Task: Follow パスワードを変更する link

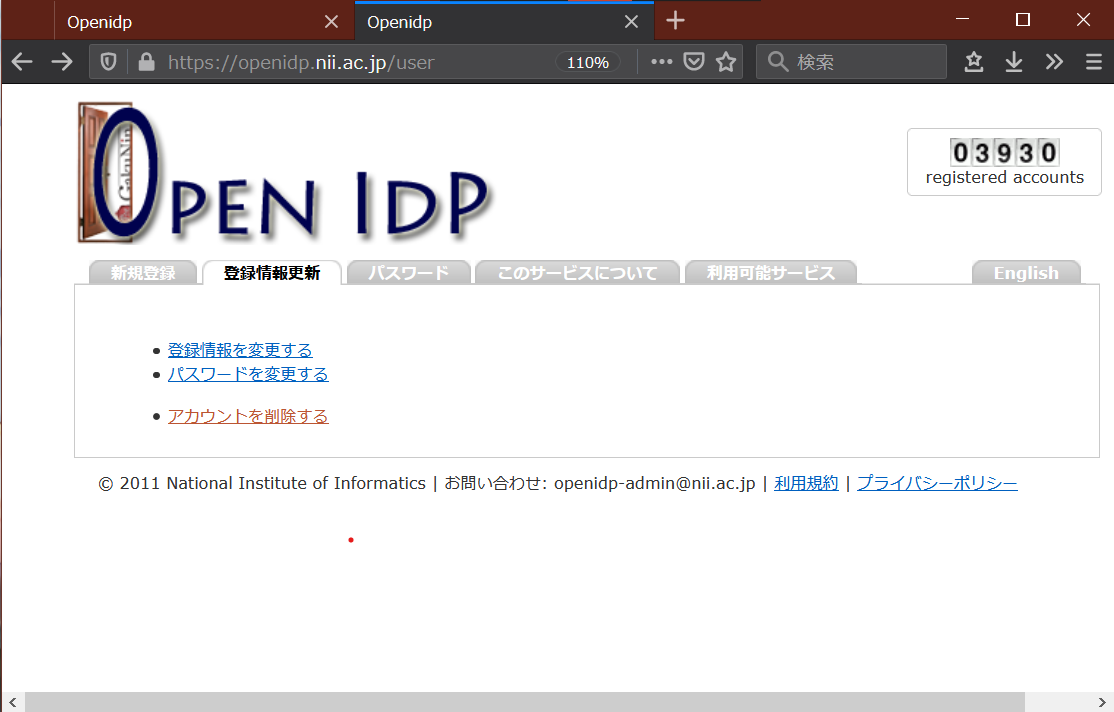Action: tap(248, 374)
